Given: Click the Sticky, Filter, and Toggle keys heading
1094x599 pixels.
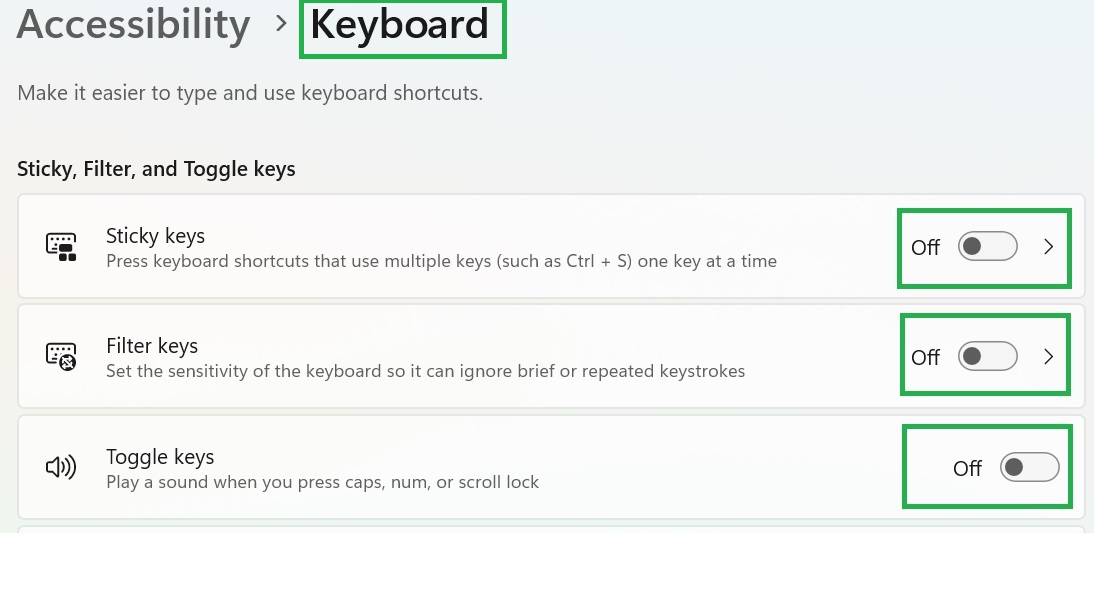Looking at the screenshot, I should [x=156, y=168].
